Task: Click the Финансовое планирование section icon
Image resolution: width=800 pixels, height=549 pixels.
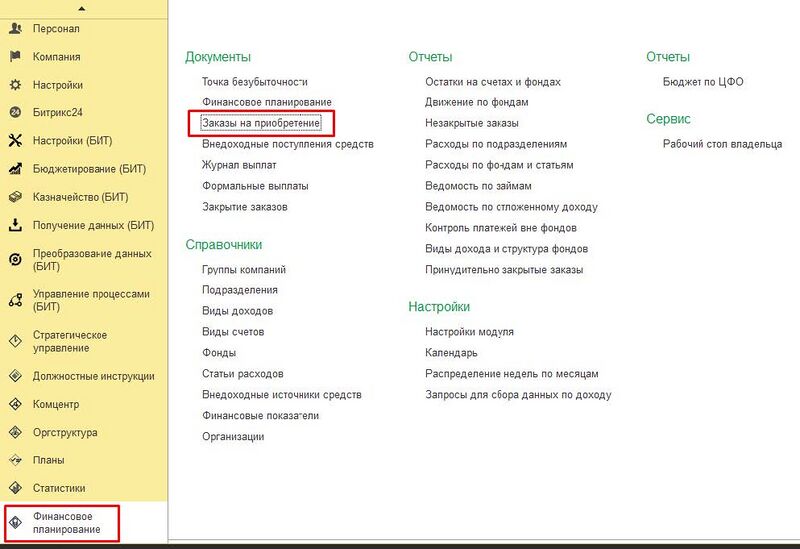Action: (15, 522)
